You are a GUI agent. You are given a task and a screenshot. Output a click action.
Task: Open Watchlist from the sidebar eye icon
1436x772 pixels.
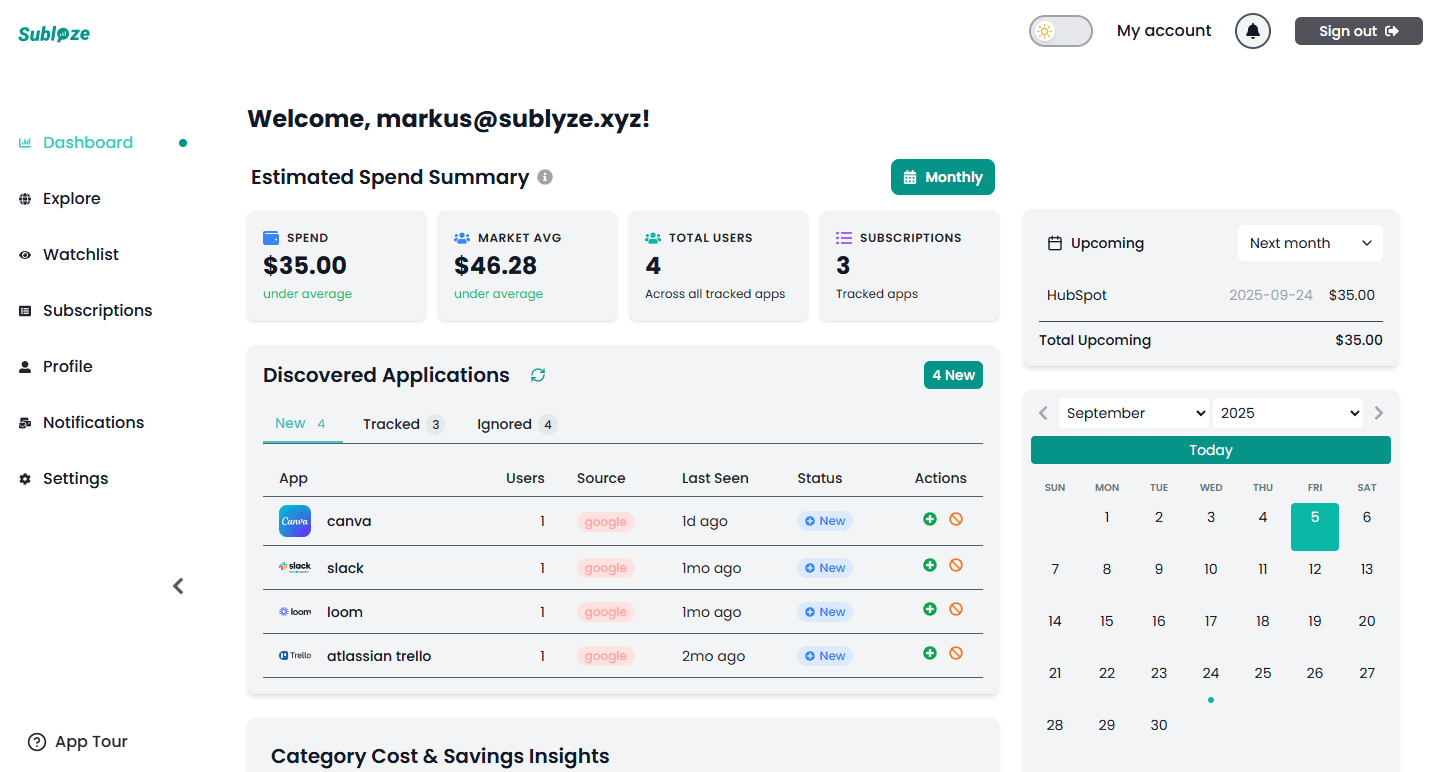coord(24,254)
